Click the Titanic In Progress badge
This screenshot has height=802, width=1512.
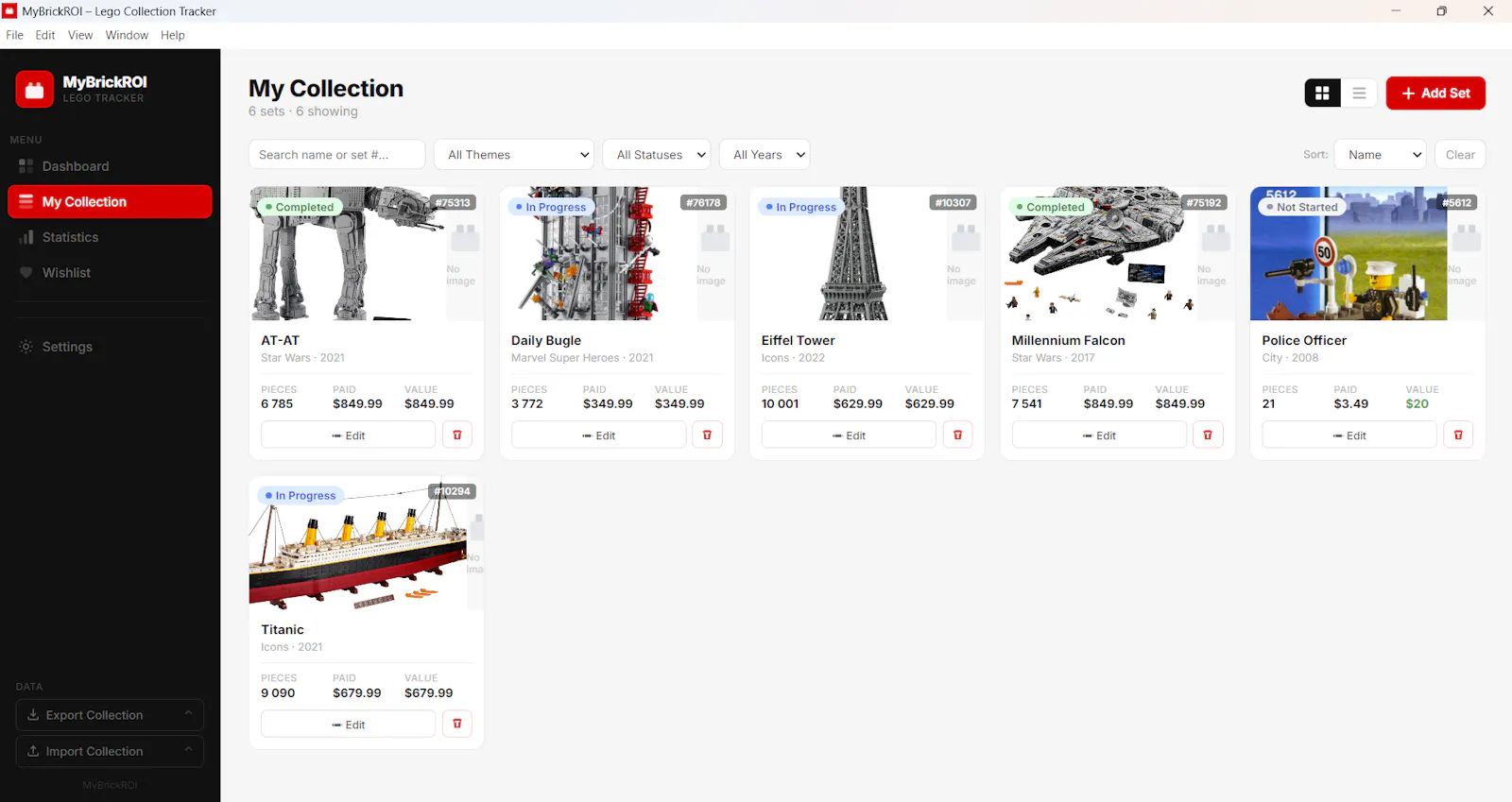[x=300, y=495]
